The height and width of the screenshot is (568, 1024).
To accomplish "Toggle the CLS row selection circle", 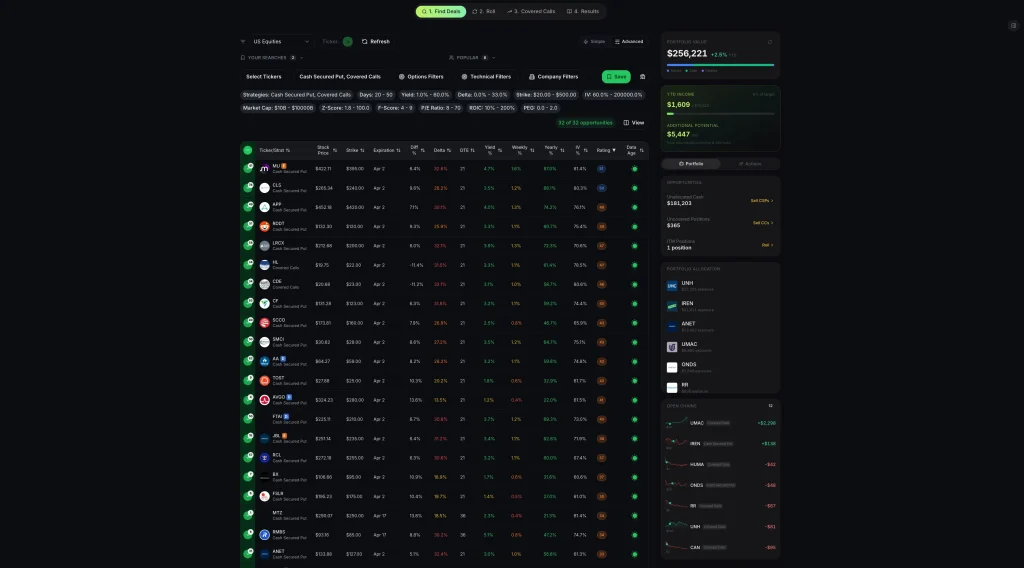I will [248, 188].
